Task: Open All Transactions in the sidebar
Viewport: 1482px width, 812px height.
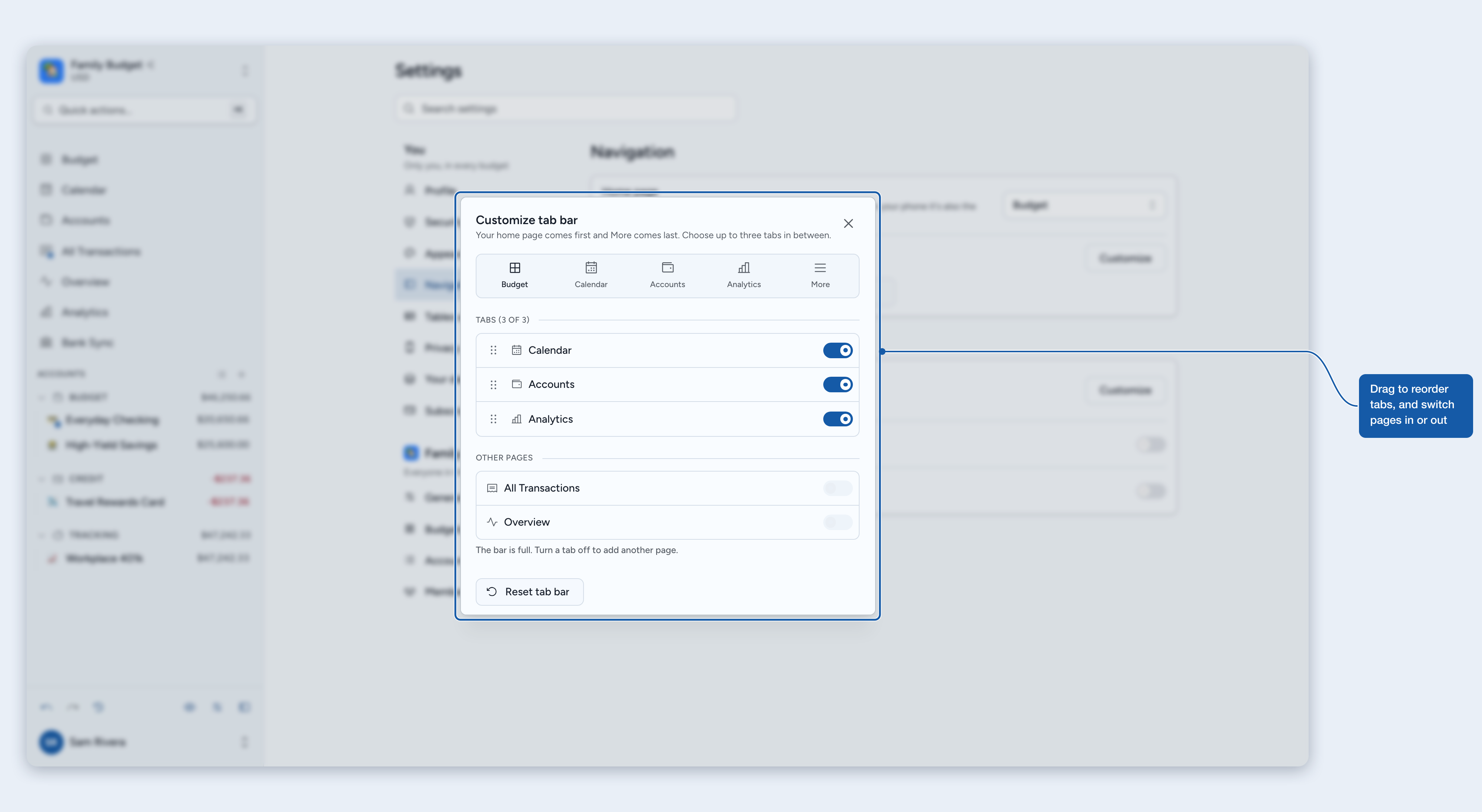Action: pos(145,251)
